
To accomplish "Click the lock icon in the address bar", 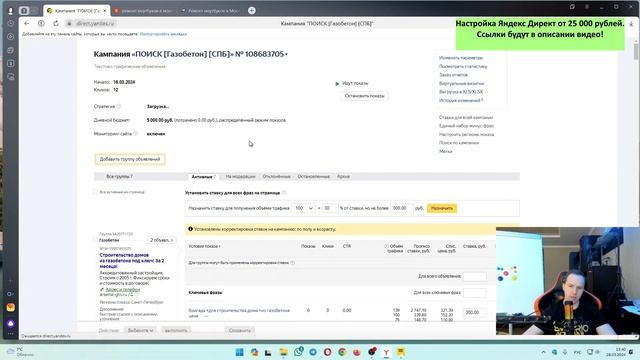I will pos(69,24).
